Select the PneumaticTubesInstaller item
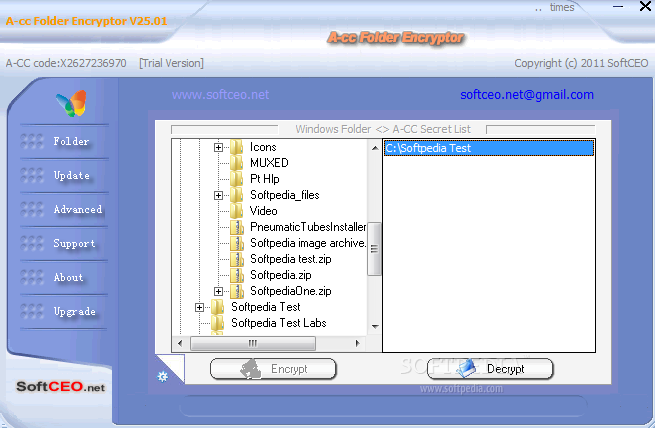Screen dimensions: 655x428 click(308, 227)
